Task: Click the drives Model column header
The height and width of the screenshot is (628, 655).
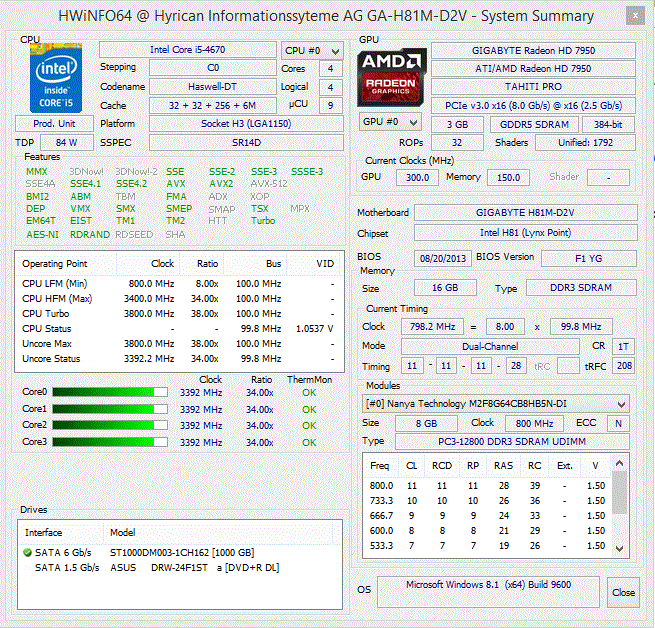Action: pyautogui.click(x=217, y=533)
